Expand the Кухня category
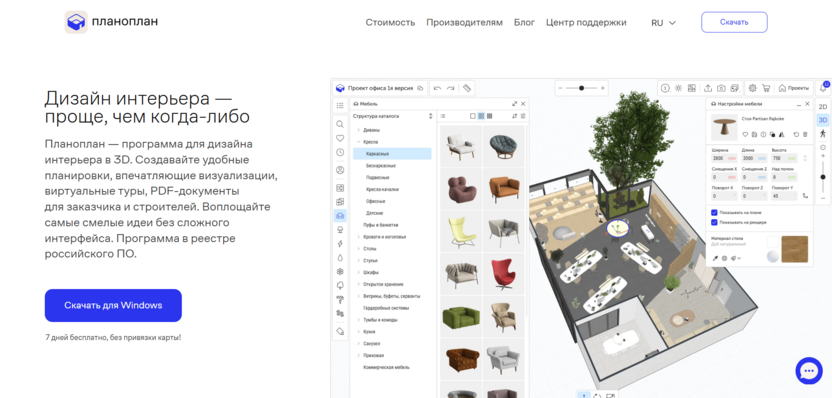Image resolution: width=832 pixels, height=398 pixels. pyautogui.click(x=359, y=332)
